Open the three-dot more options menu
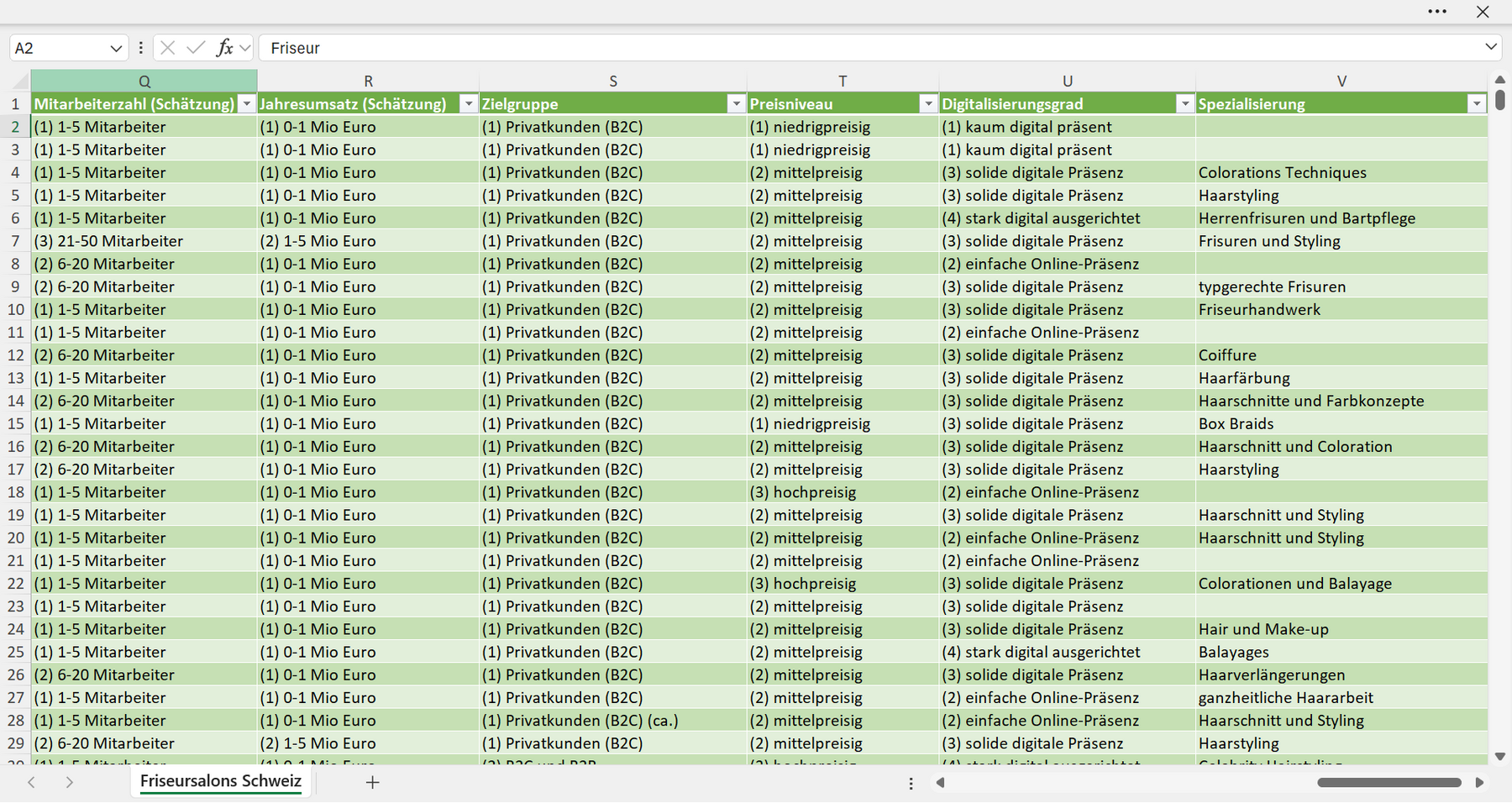 pyautogui.click(x=1437, y=12)
